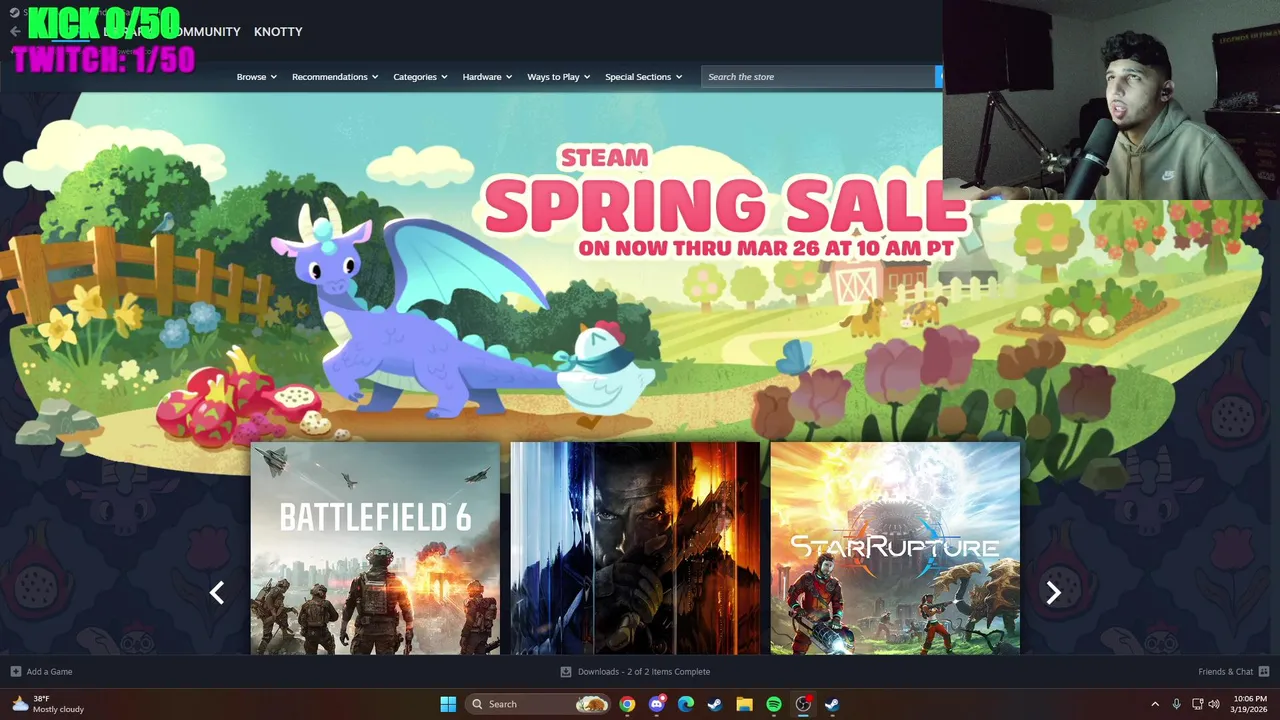
Task: Launch Google Chrome from the taskbar
Action: point(627,704)
